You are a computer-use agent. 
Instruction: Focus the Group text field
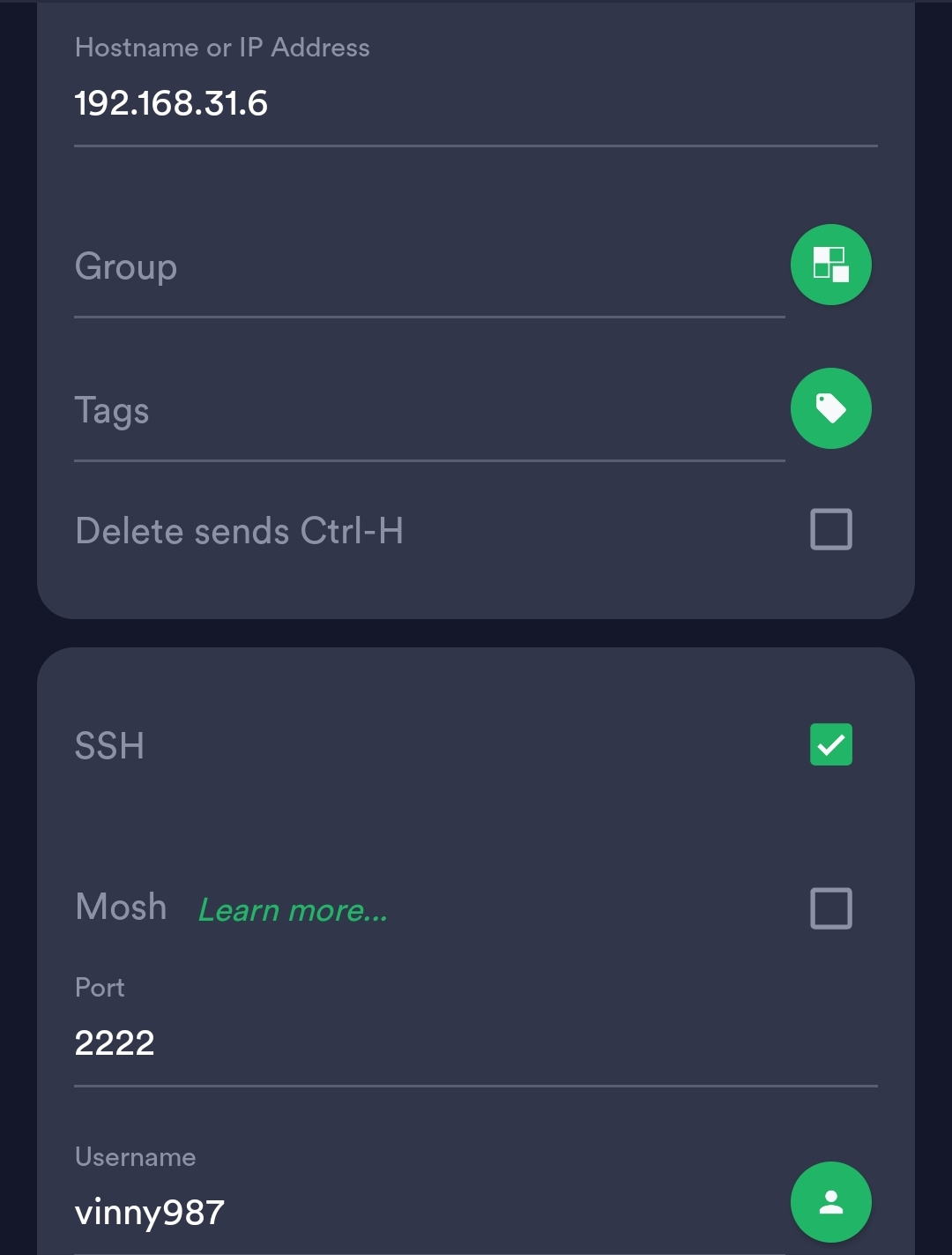(x=423, y=267)
